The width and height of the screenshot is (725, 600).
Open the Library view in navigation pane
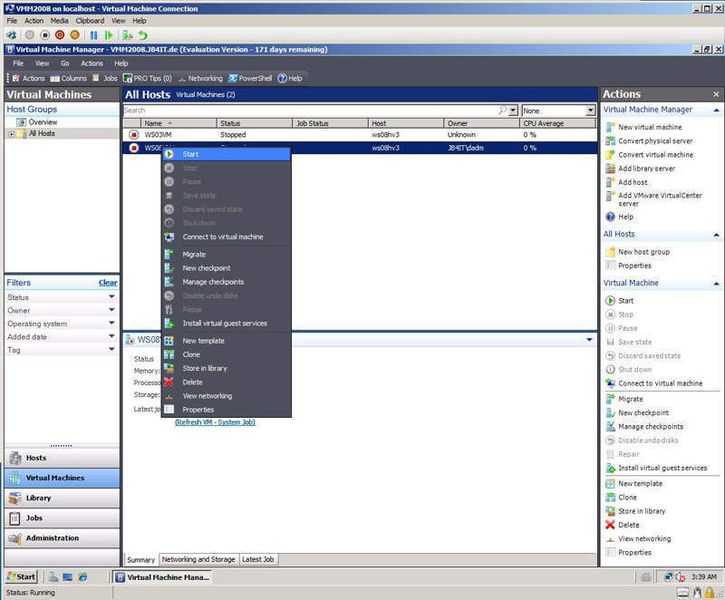click(62, 498)
